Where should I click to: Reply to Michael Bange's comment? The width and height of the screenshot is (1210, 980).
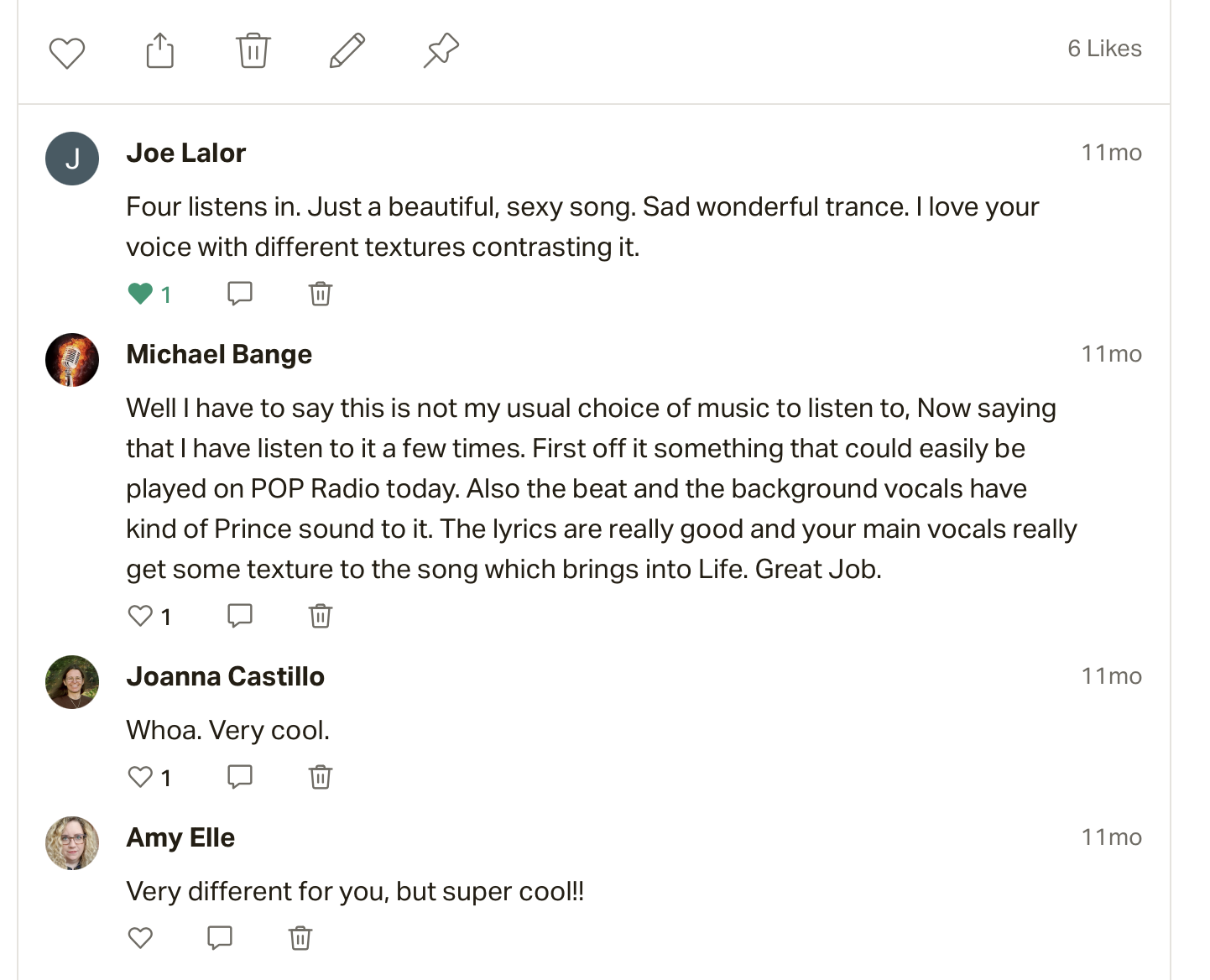coord(240,615)
